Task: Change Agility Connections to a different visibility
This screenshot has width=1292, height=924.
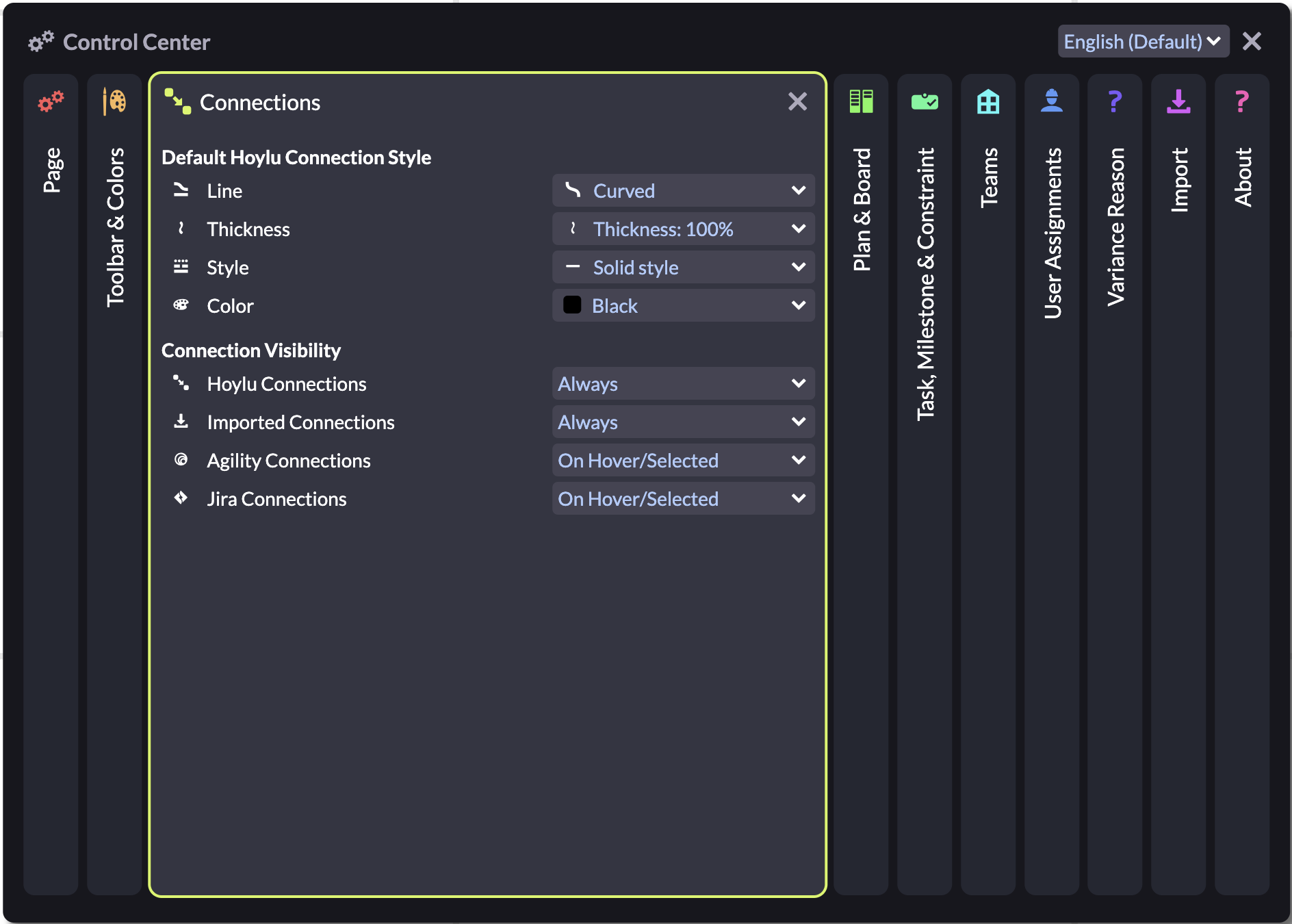Action: (682, 460)
